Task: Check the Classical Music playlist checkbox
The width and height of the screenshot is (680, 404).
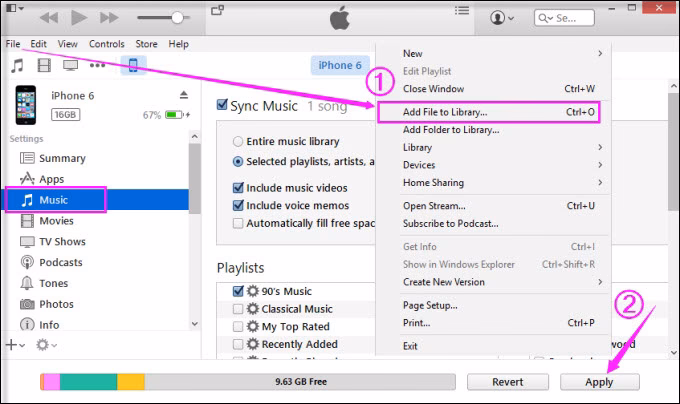Action: [x=238, y=309]
